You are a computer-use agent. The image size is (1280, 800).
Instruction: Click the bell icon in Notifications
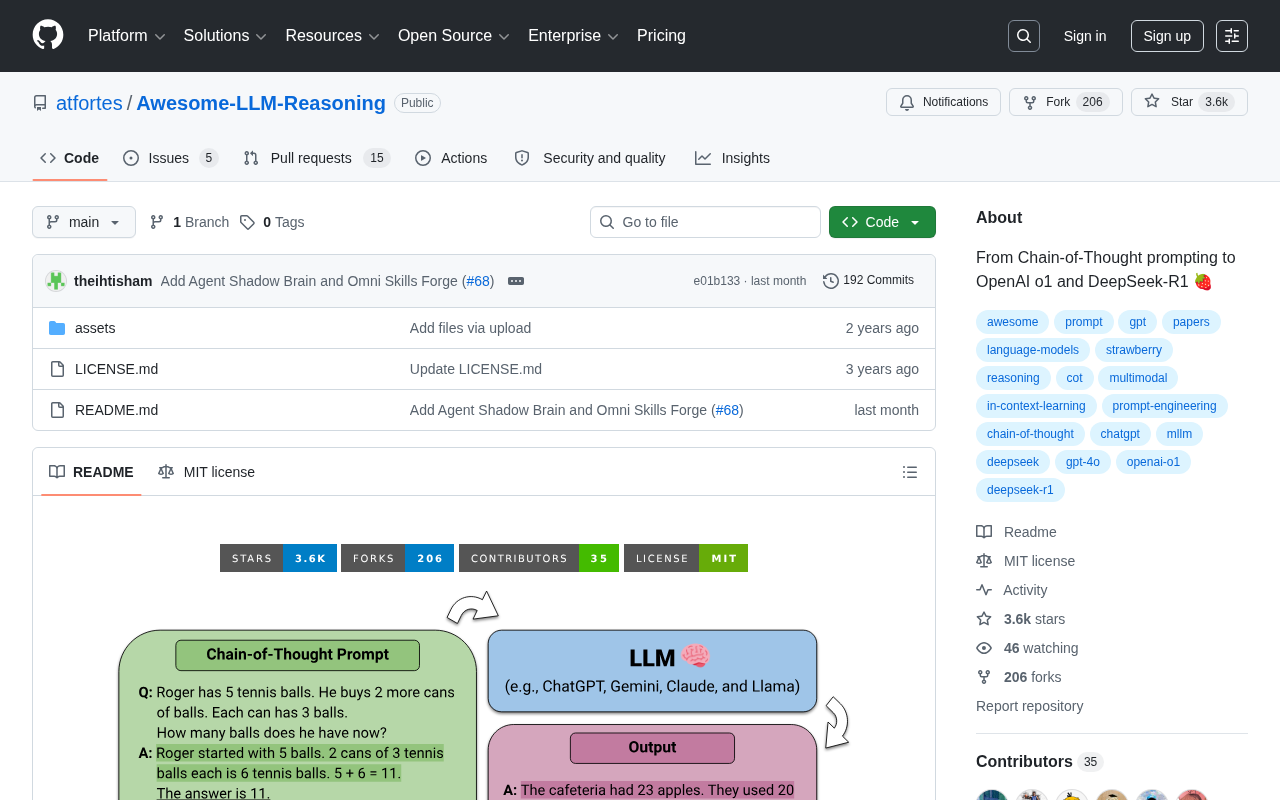(907, 102)
